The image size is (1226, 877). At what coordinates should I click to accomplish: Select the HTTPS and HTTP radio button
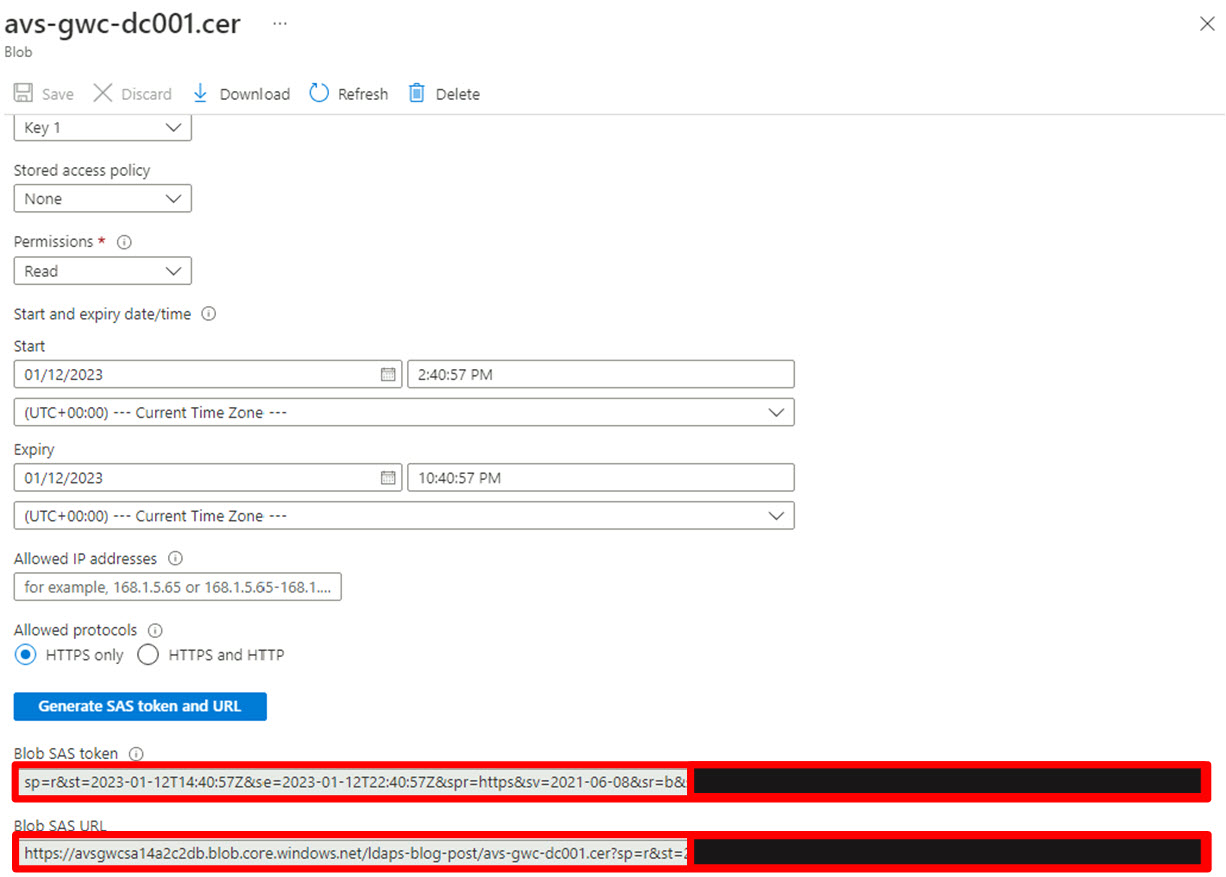tap(148, 655)
